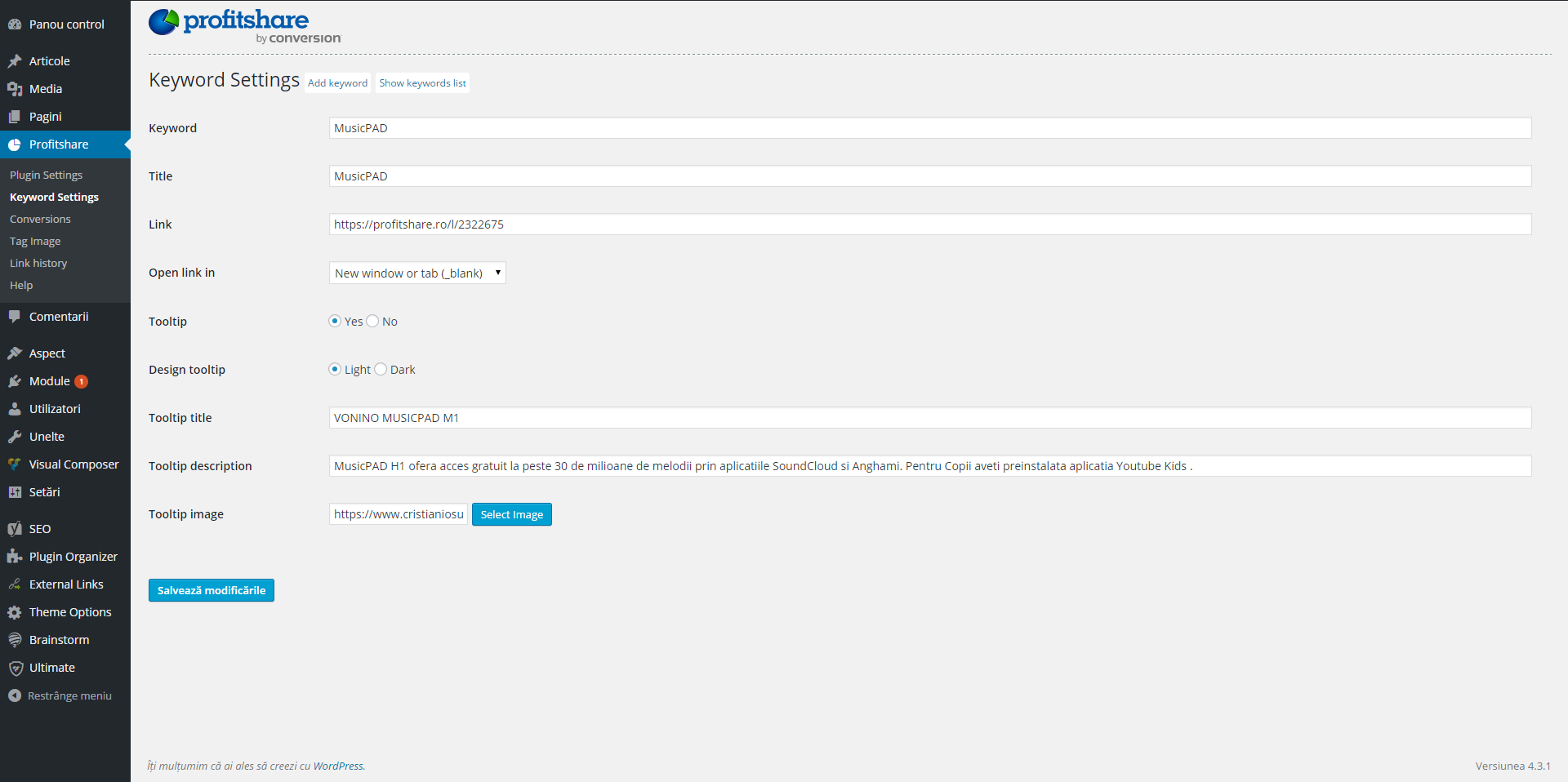The image size is (1568, 782).
Task: Open Keyword Settings submenu item
Action: (54, 197)
